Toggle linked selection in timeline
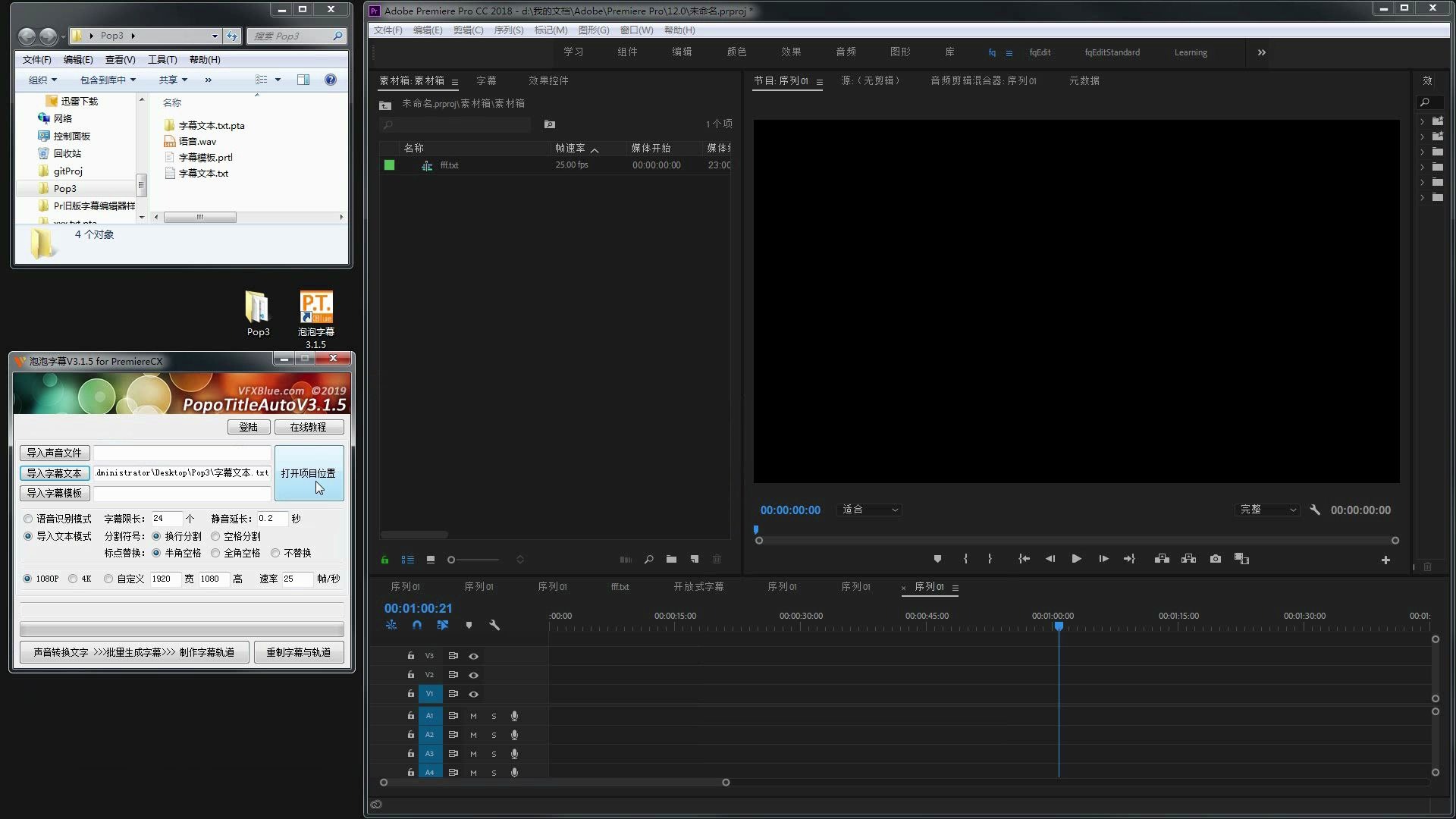Screen dimensions: 1456x819 [443, 625]
